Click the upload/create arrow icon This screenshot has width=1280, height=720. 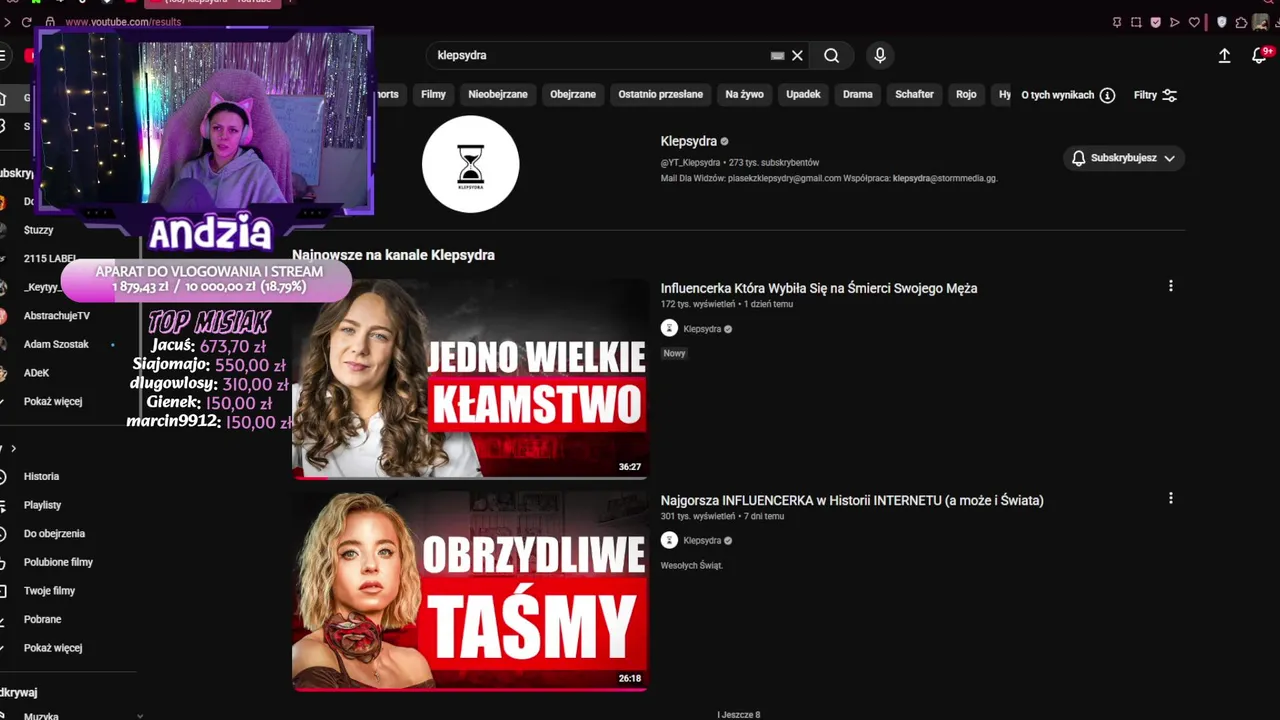point(1224,56)
